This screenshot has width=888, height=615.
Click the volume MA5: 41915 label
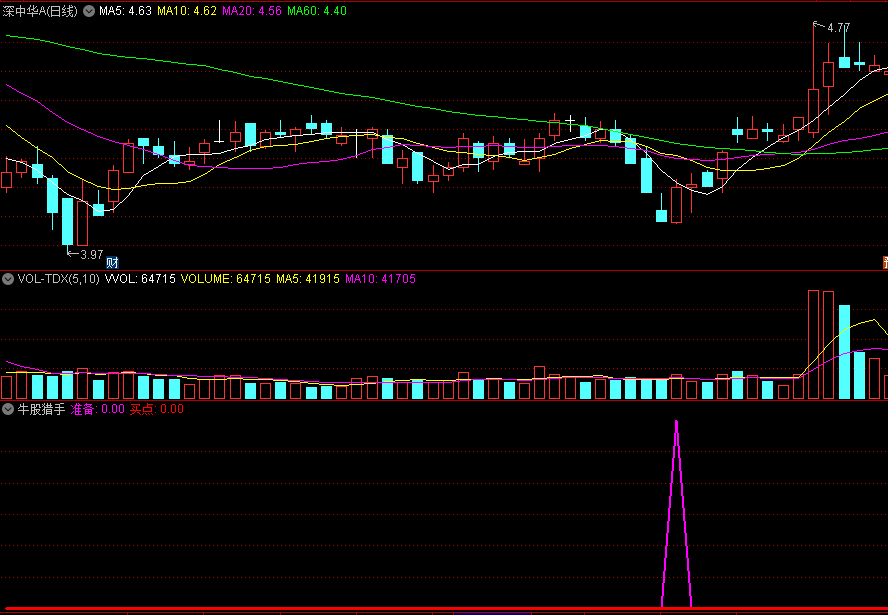point(308,279)
